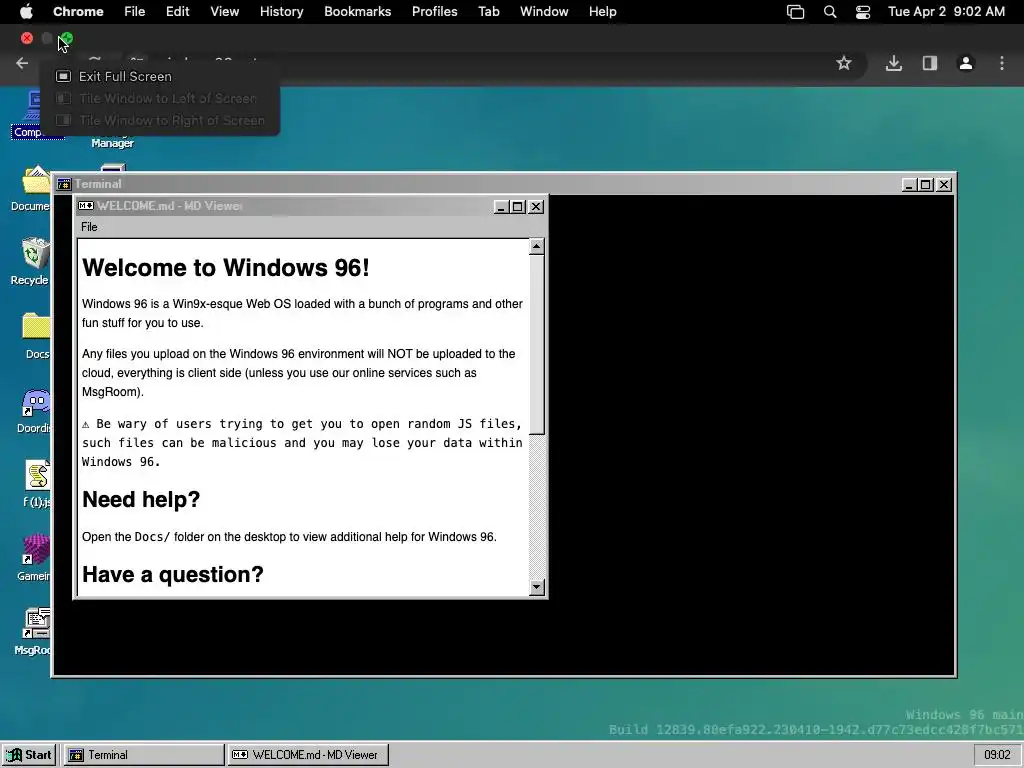The height and width of the screenshot is (768, 1024).
Task: Click the MD Viewer scrollbar thumb
Action: click(537, 344)
